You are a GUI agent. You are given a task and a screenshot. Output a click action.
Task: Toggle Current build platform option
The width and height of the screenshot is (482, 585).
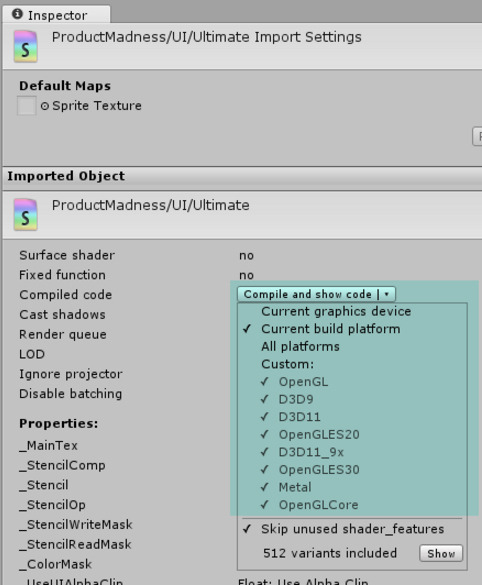[x=331, y=329]
